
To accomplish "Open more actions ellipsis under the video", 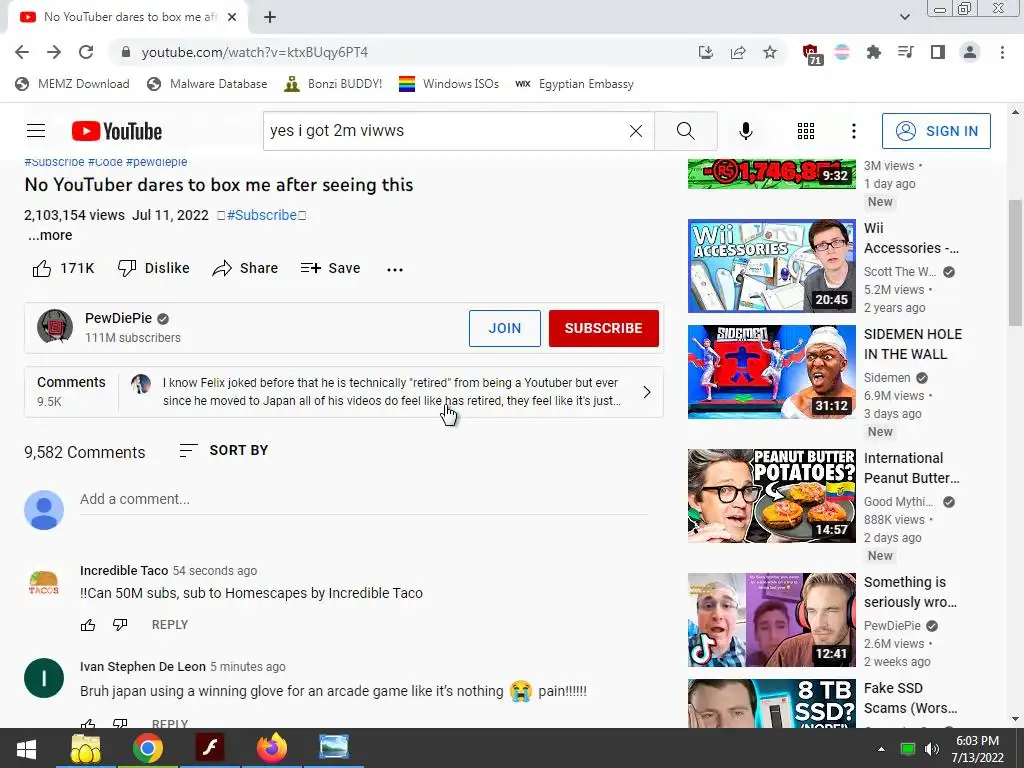I will point(395,269).
